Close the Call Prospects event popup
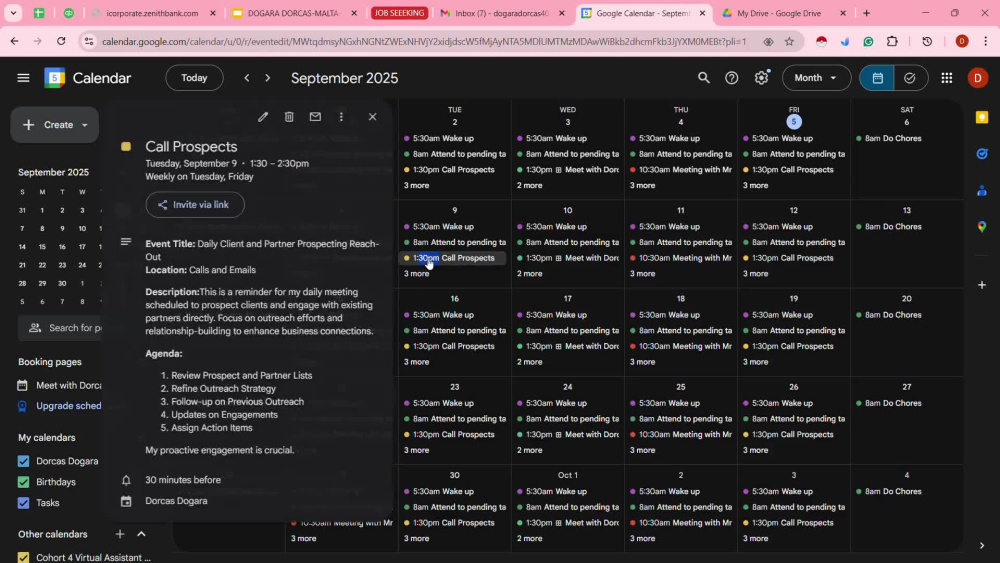This screenshot has height=563, width=1000. [x=372, y=117]
